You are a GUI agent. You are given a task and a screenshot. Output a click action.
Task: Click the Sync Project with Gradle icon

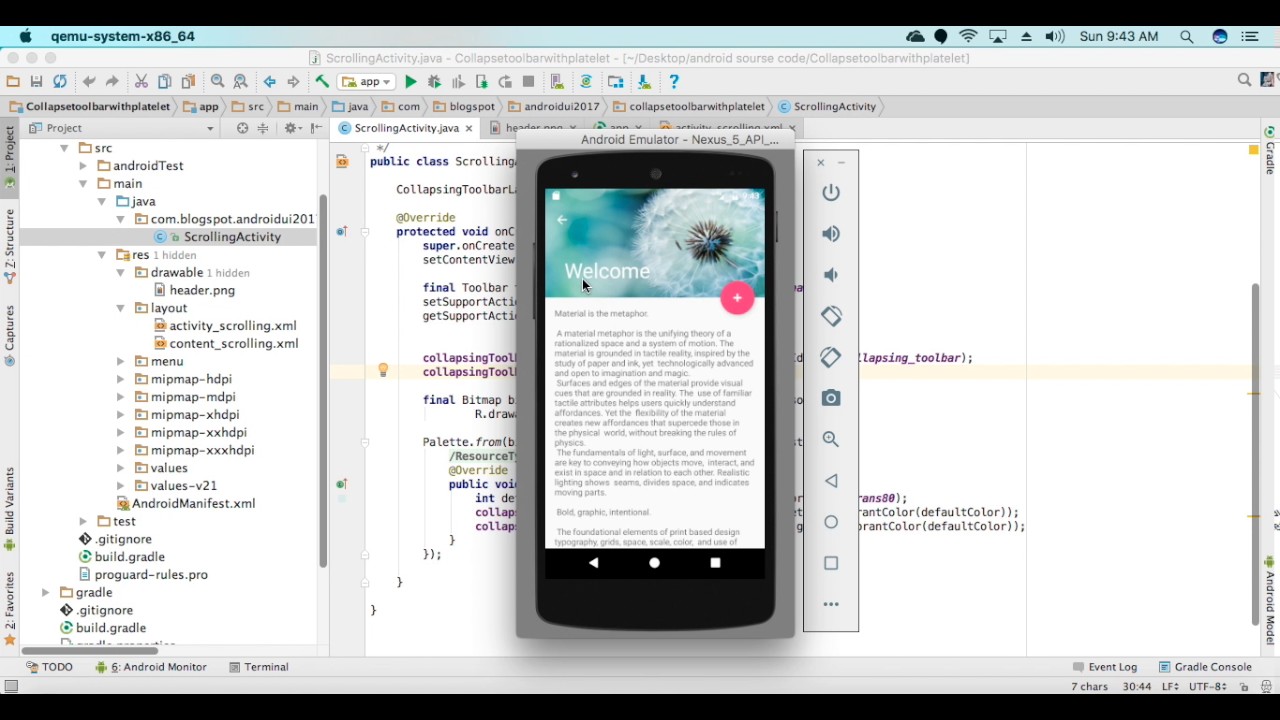coord(586,82)
